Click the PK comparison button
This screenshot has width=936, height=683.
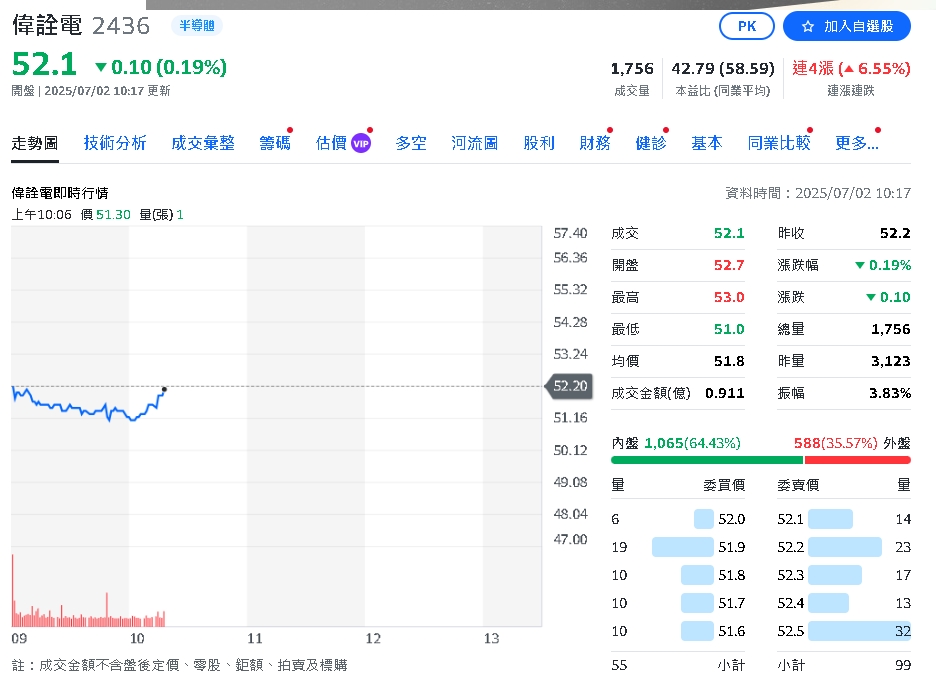pos(746,26)
